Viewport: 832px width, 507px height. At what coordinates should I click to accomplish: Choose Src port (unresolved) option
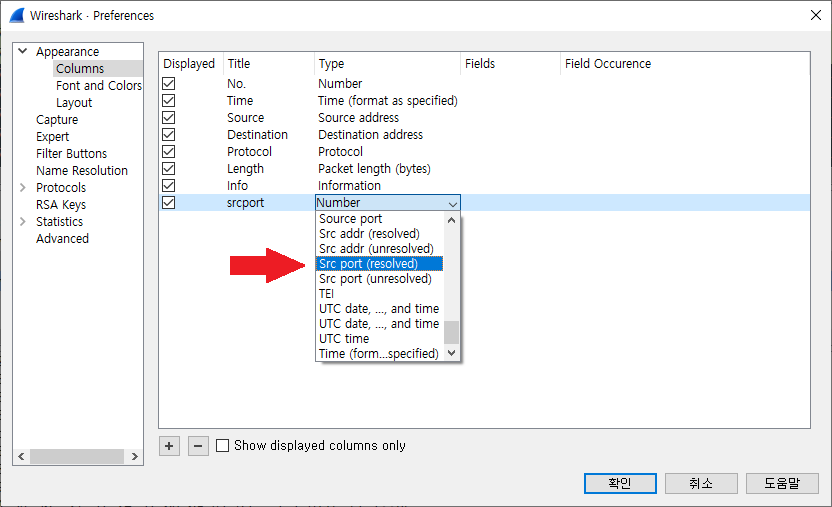click(x=379, y=278)
